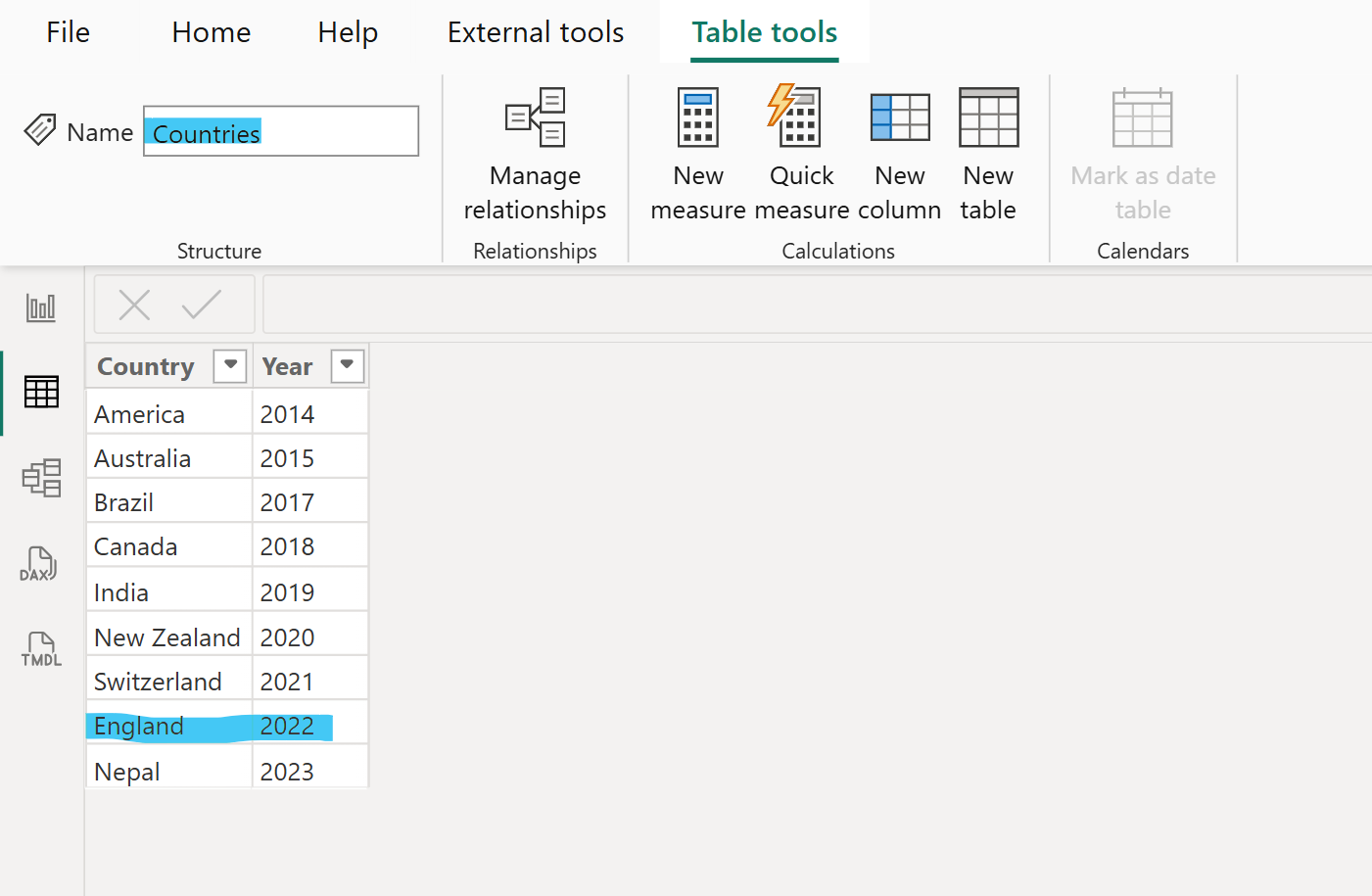Click inside the formula bar
This screenshot has height=896, width=1372.
(813, 306)
